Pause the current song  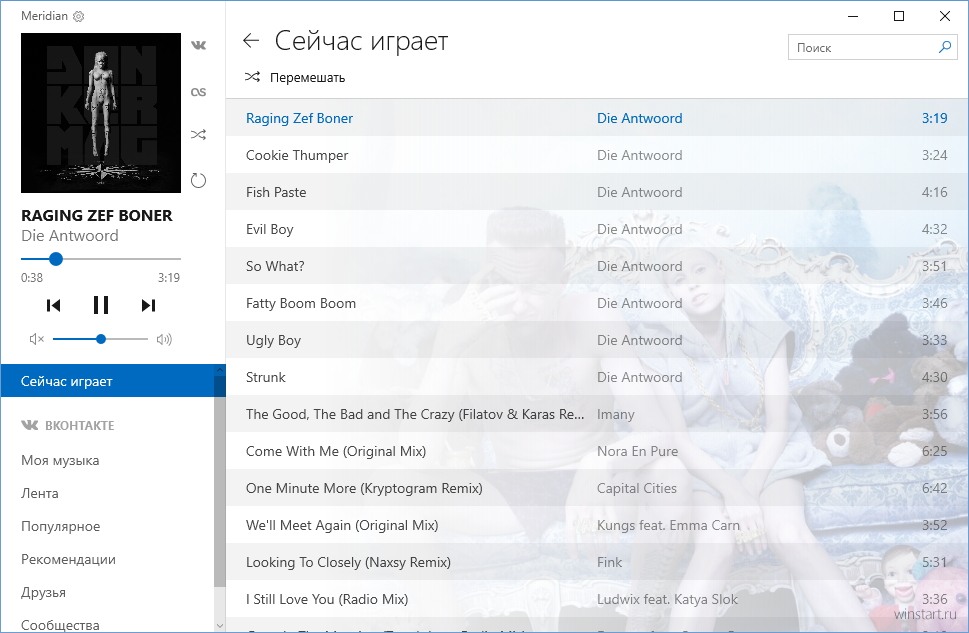click(x=101, y=305)
